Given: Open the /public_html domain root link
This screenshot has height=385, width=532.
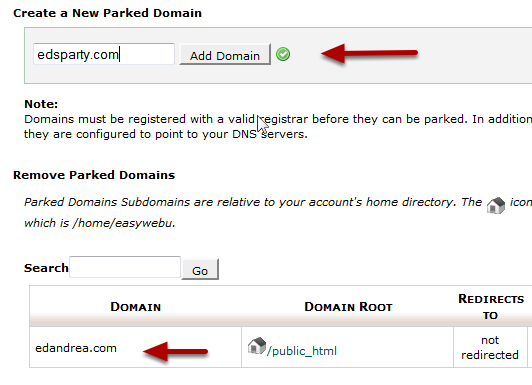Looking at the screenshot, I should (302, 351).
